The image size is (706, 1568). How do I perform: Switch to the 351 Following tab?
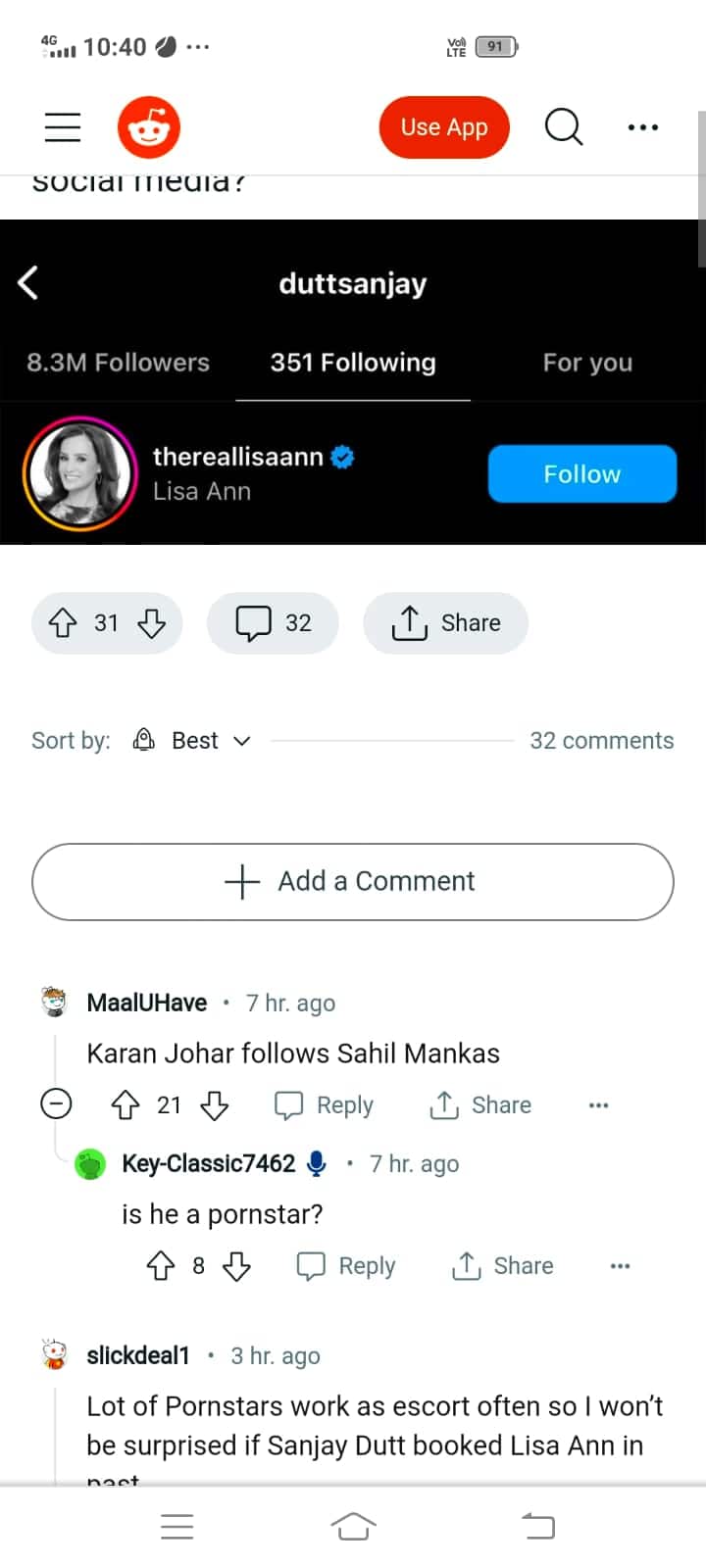(x=353, y=363)
